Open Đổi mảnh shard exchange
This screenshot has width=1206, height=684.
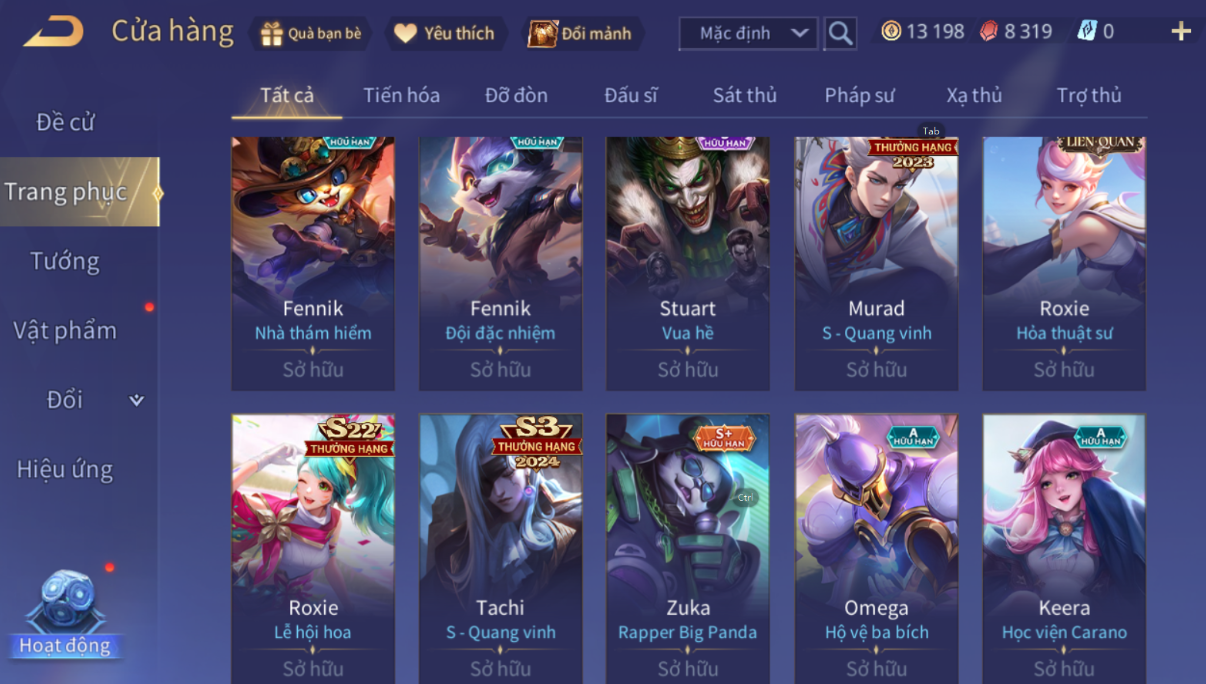pyautogui.click(x=542, y=33)
